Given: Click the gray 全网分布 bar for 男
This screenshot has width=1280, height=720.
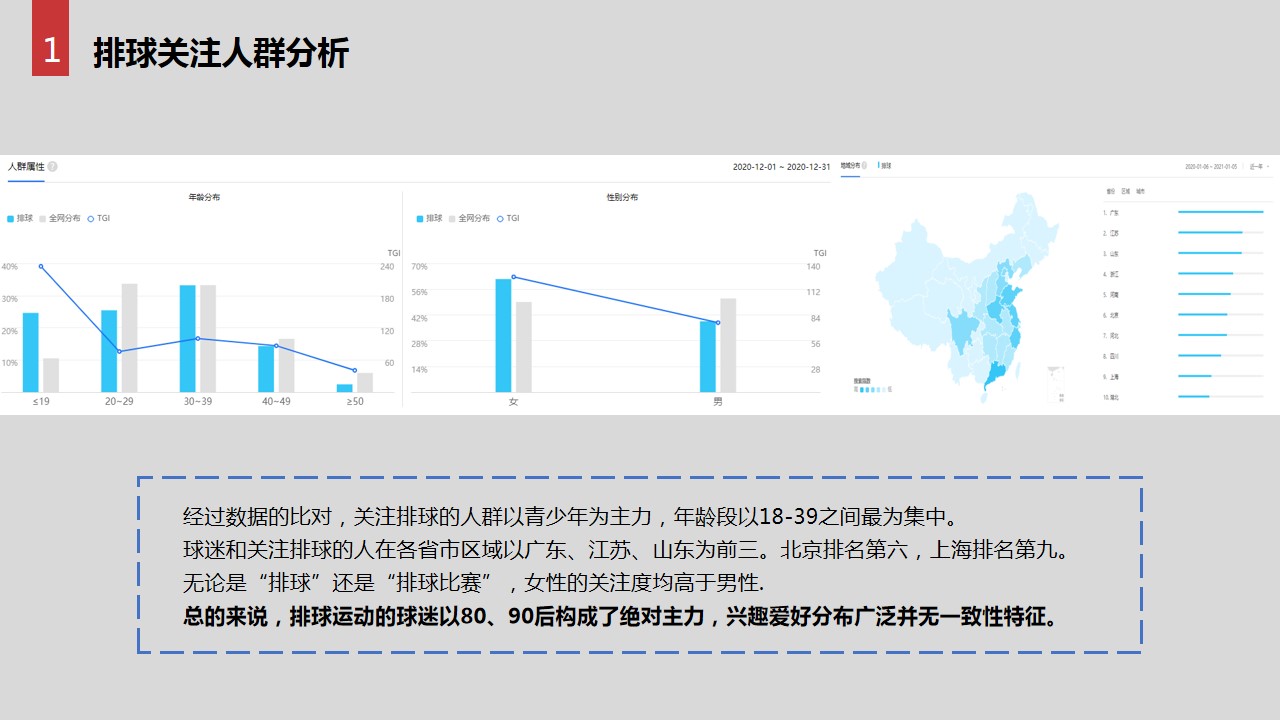Looking at the screenshot, I should coord(728,345).
